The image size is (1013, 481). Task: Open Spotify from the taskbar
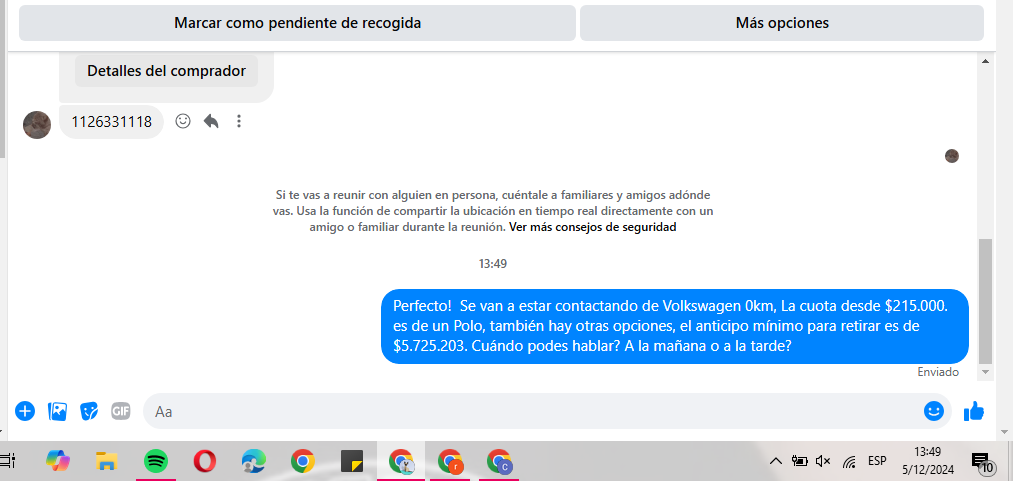pyautogui.click(x=156, y=461)
